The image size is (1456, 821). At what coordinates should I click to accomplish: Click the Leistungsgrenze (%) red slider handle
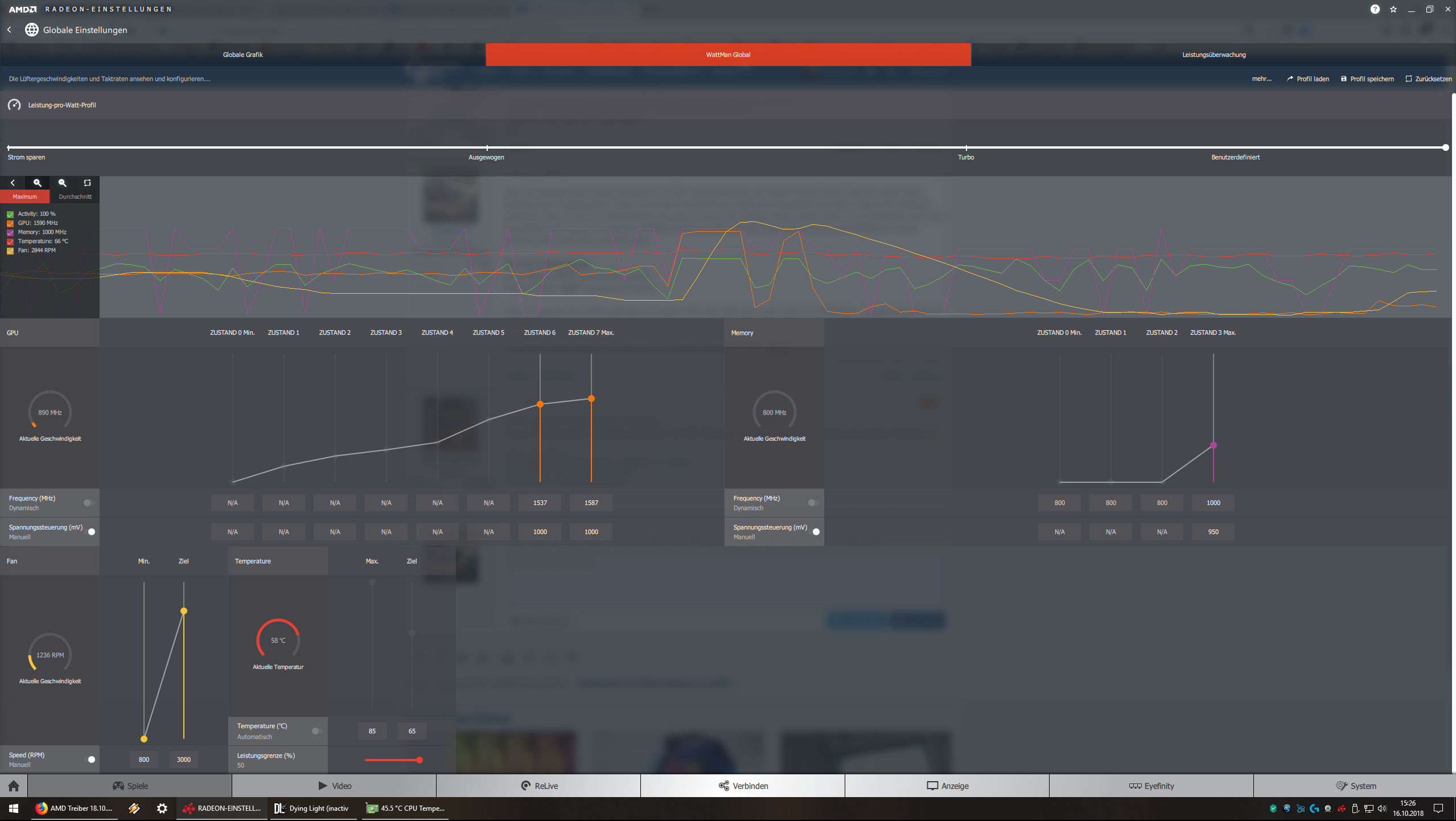coord(419,760)
